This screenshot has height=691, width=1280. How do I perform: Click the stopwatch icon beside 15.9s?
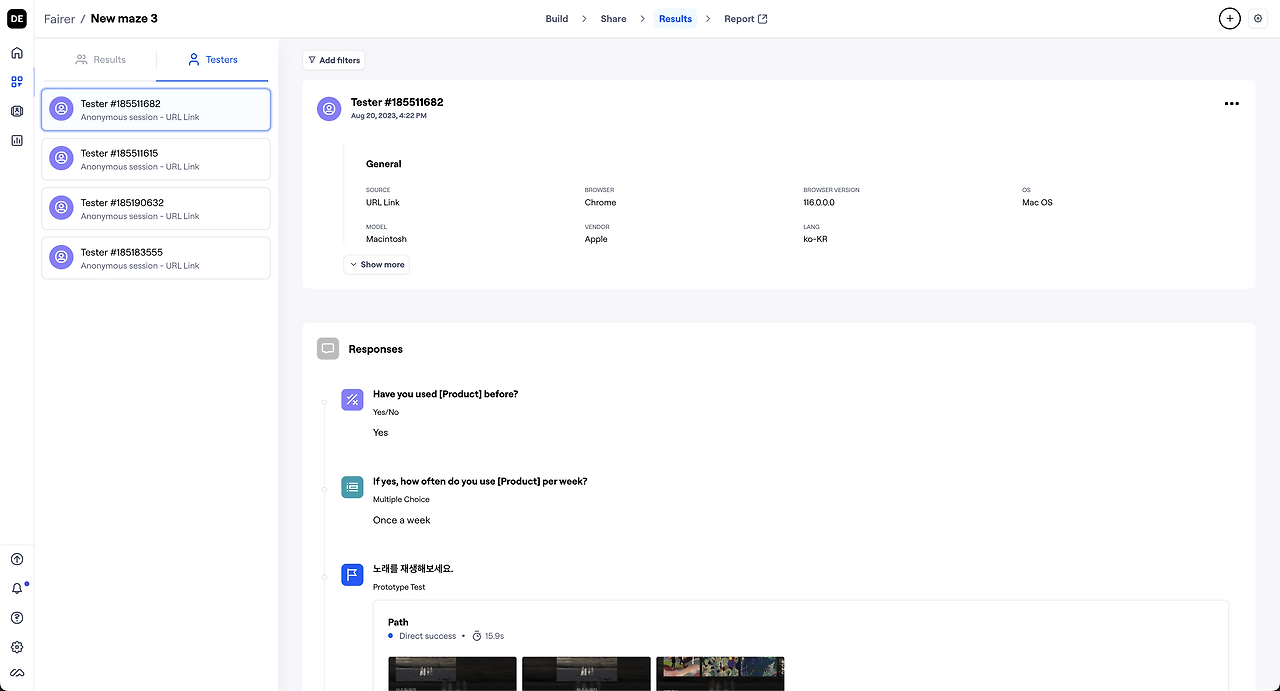click(x=477, y=636)
